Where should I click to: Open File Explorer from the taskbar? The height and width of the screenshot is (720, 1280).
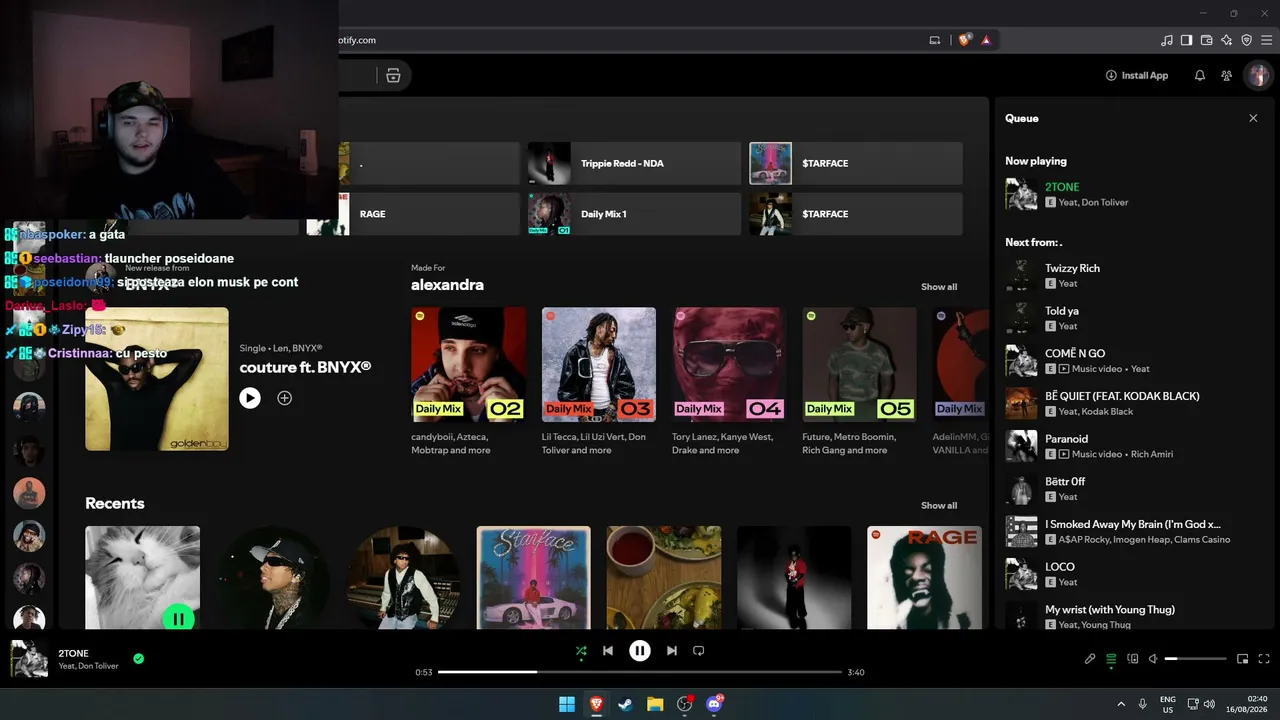(x=655, y=704)
